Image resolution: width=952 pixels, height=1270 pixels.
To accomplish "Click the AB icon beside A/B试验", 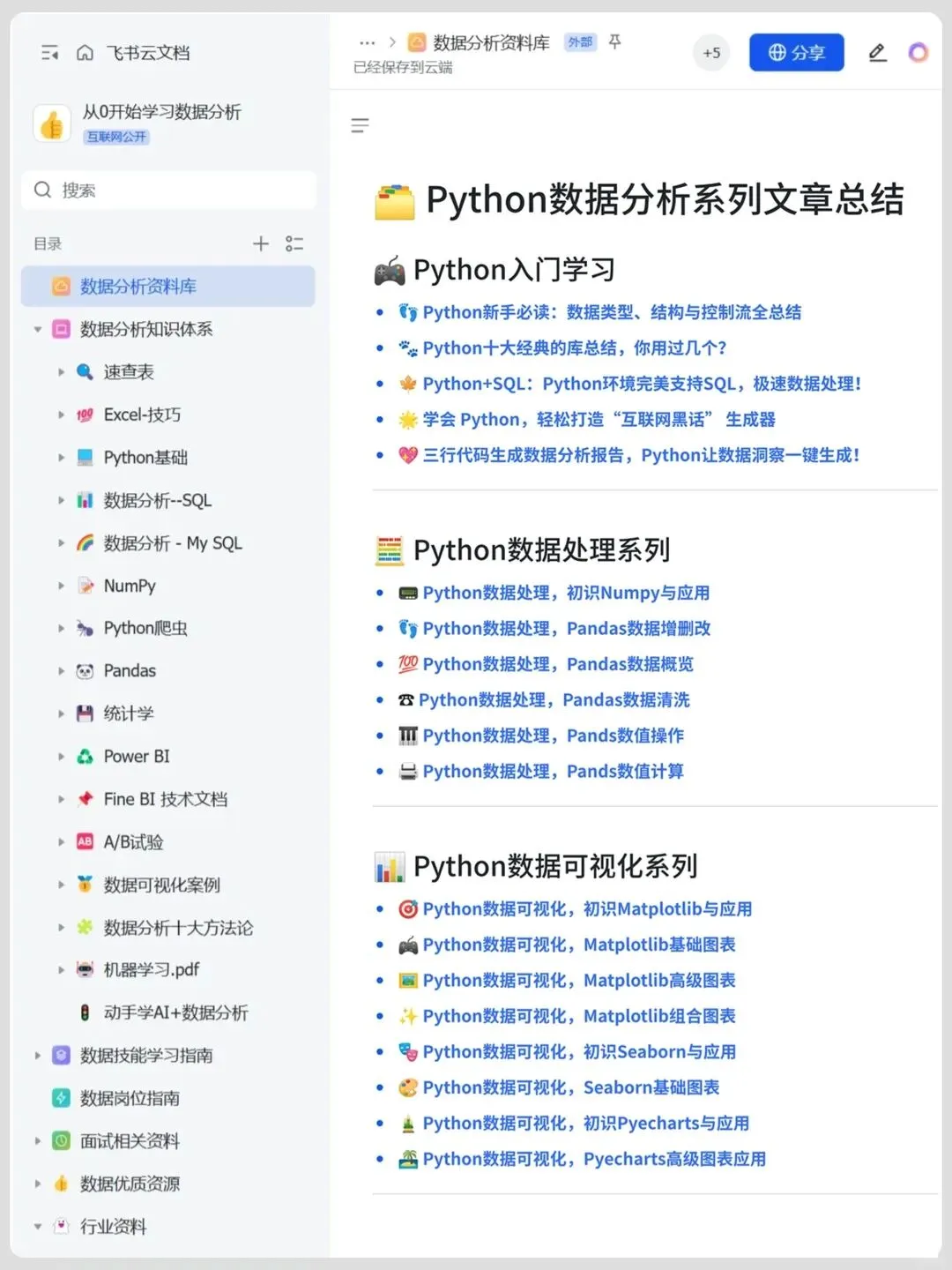I will click(x=85, y=842).
